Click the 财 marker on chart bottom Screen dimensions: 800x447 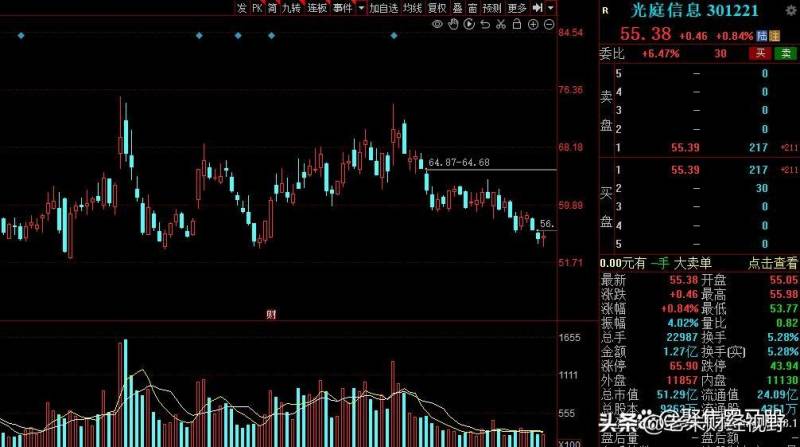point(271,314)
